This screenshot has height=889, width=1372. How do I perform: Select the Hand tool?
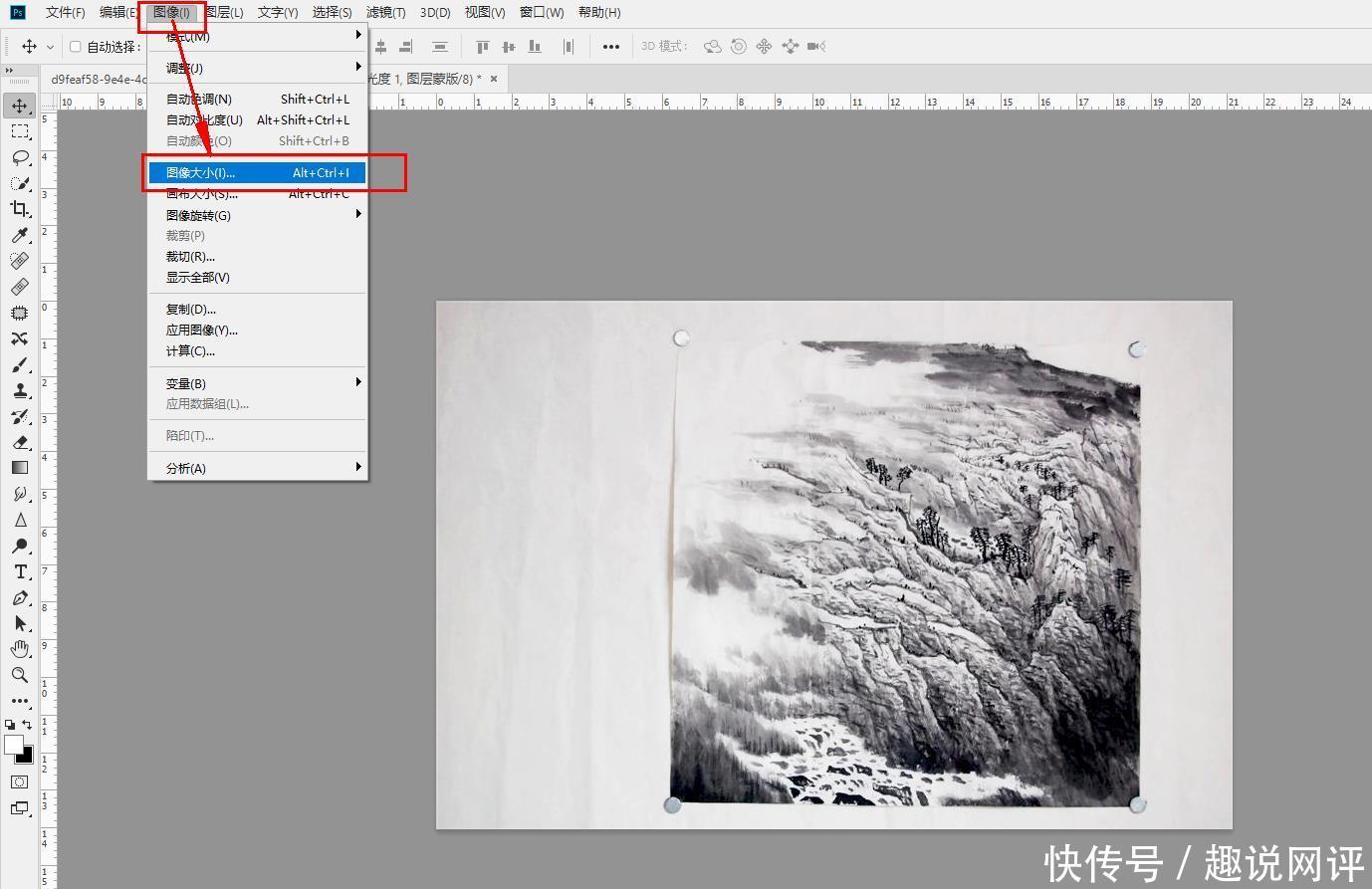(19, 649)
